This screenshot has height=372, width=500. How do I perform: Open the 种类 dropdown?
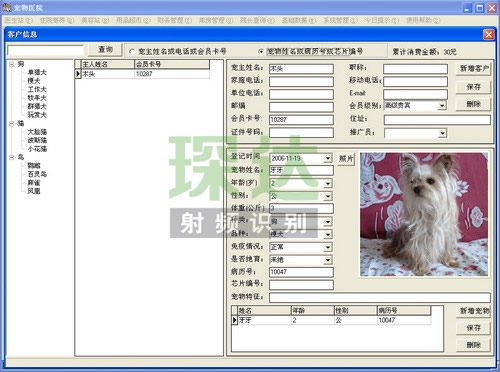[328, 222]
